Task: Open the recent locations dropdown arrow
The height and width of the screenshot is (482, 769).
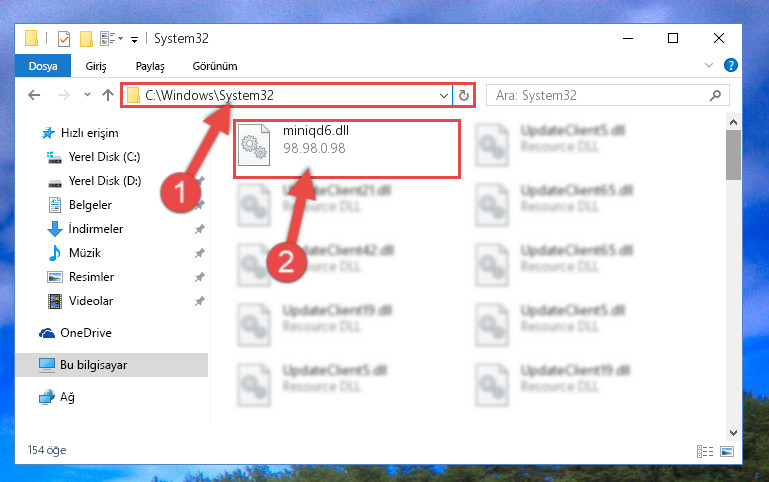Action: [x=87, y=94]
